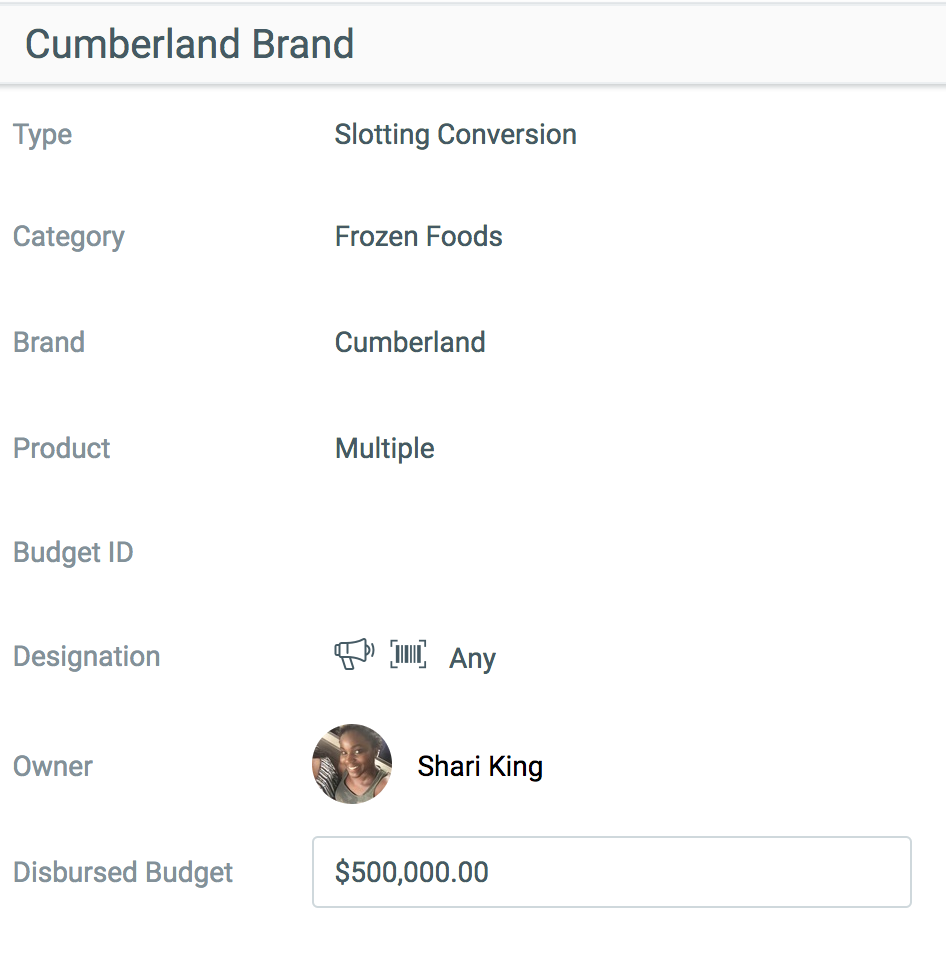Click the Cumberland Brand header title
Screen dimensions: 946x956
click(190, 44)
